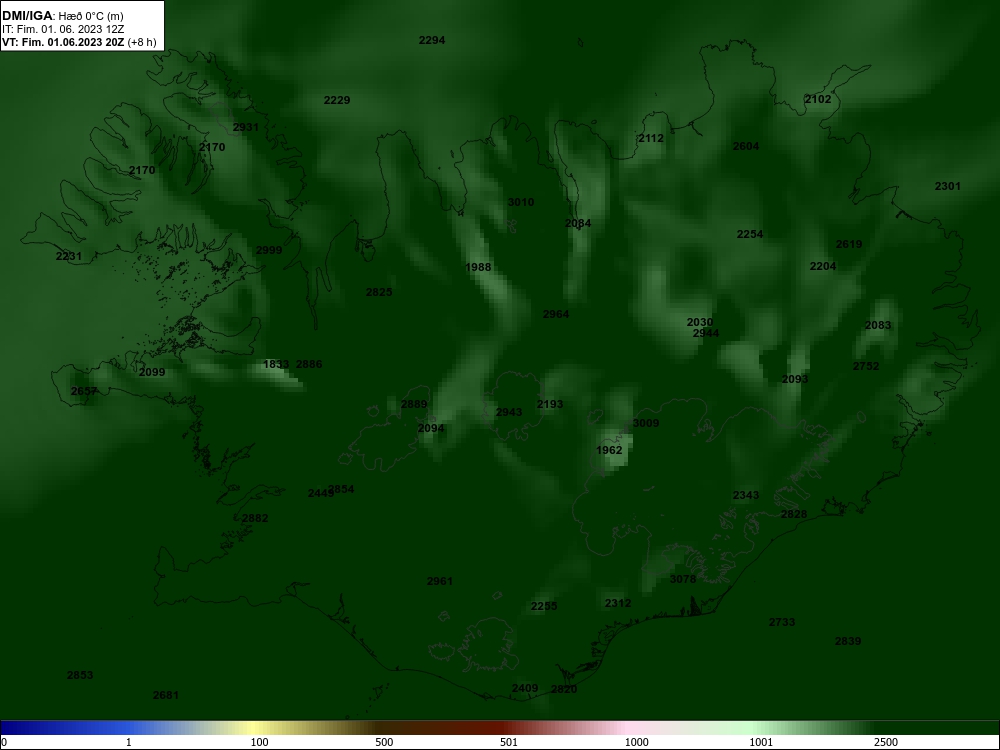This screenshot has width=1000, height=750.
Task: Select the legend tick label 2500
Action: tap(886, 742)
